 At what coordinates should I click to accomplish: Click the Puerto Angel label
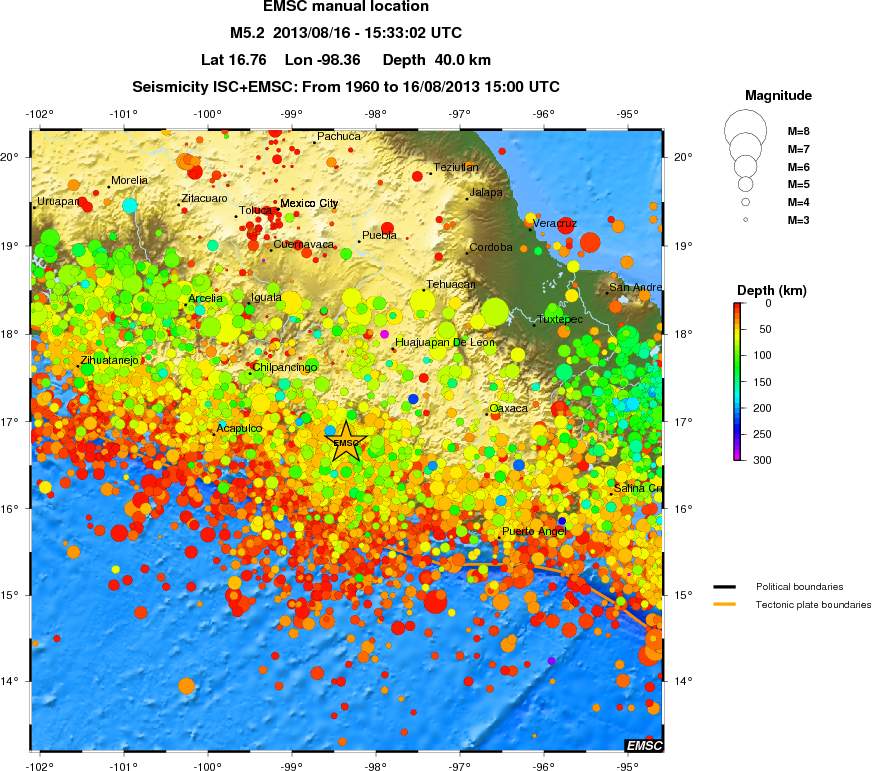534,531
